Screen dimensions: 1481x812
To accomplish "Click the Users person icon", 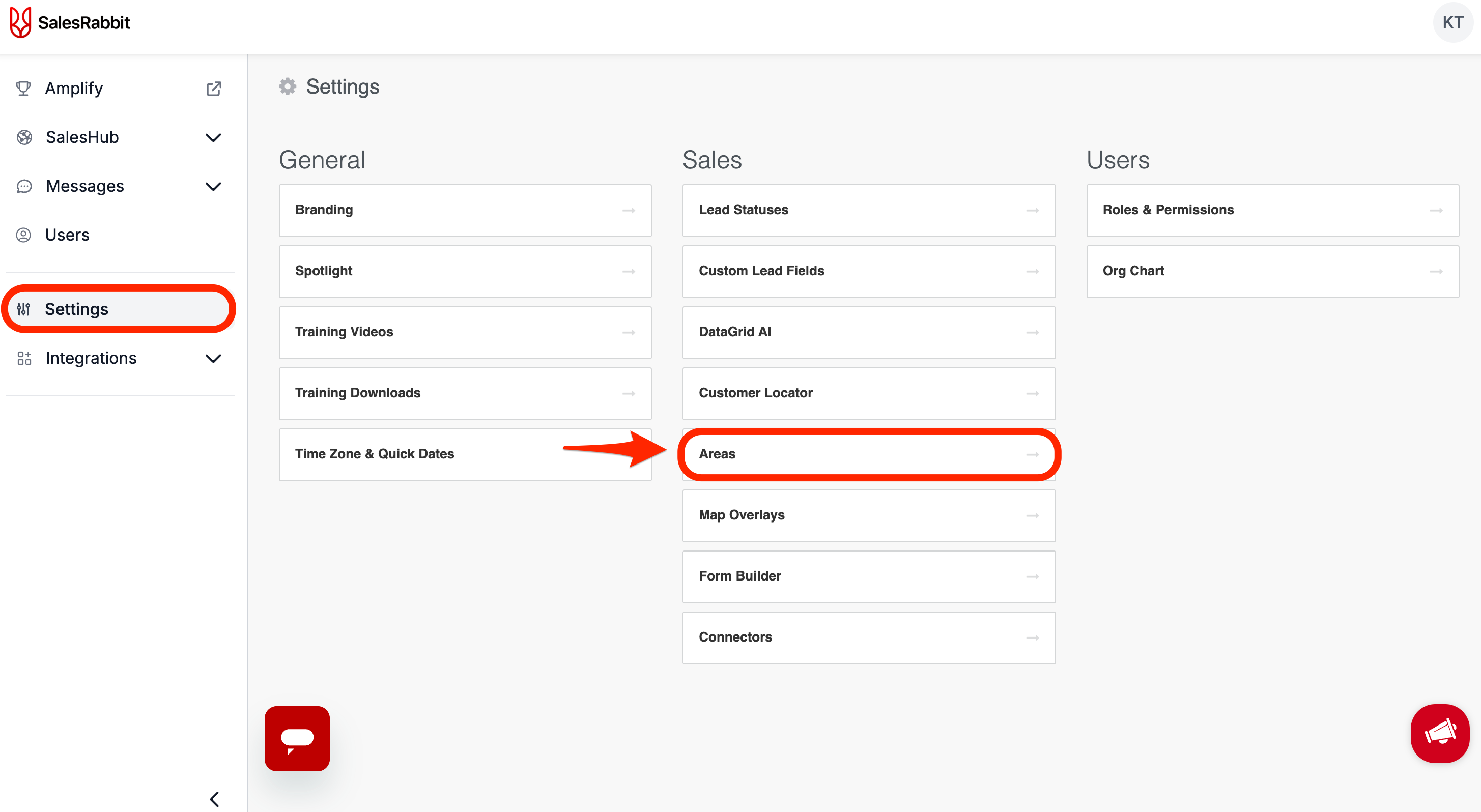I will pyautogui.click(x=23, y=235).
